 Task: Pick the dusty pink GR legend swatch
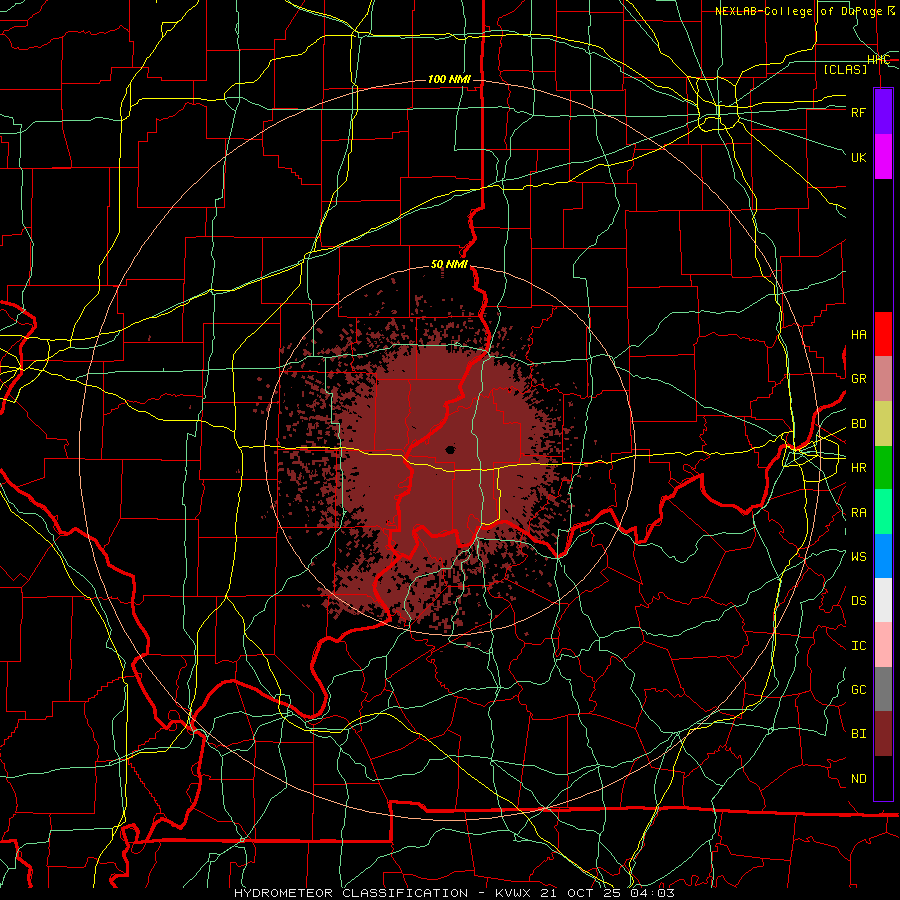[x=883, y=379]
